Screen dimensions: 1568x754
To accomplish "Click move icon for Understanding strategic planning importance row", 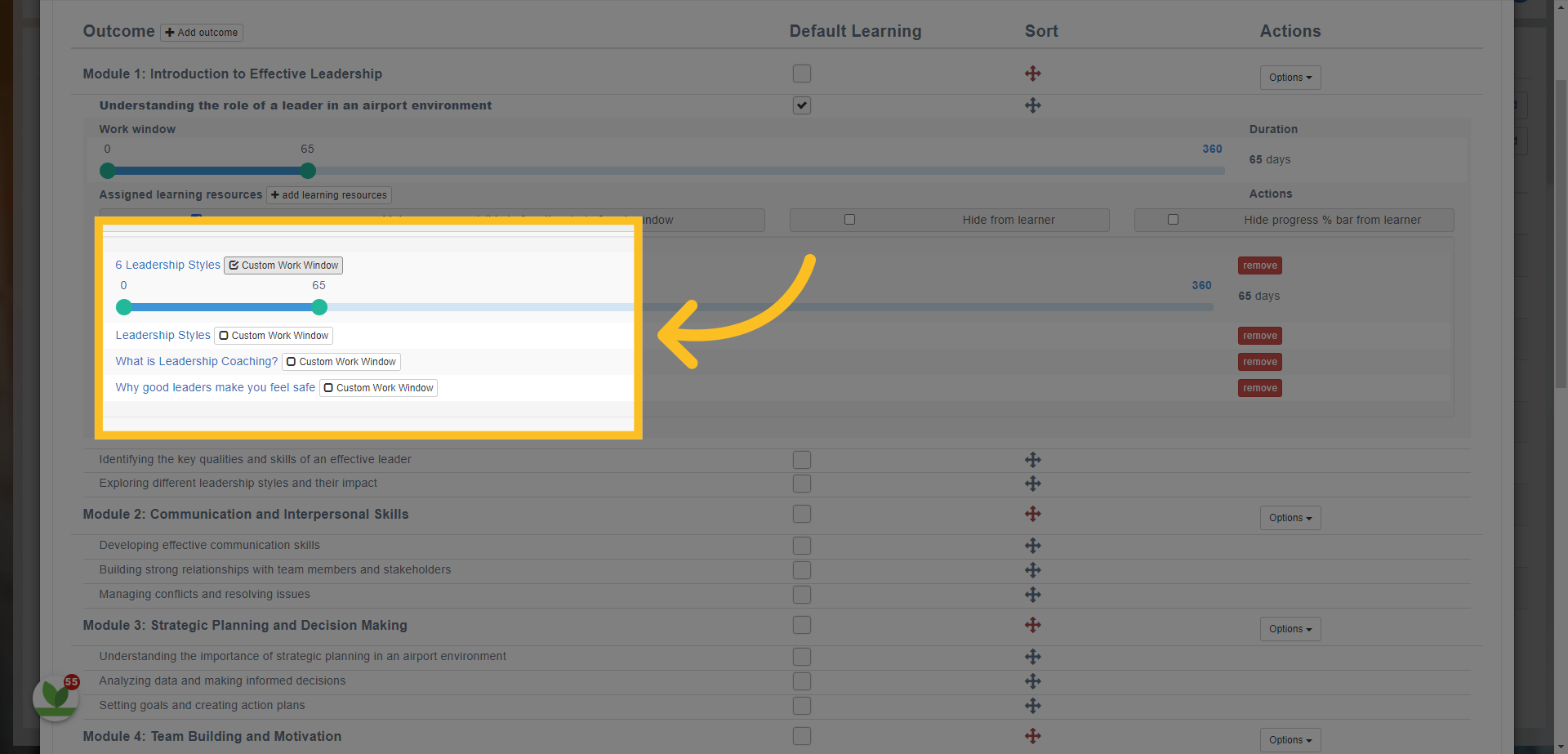I will (1032, 657).
